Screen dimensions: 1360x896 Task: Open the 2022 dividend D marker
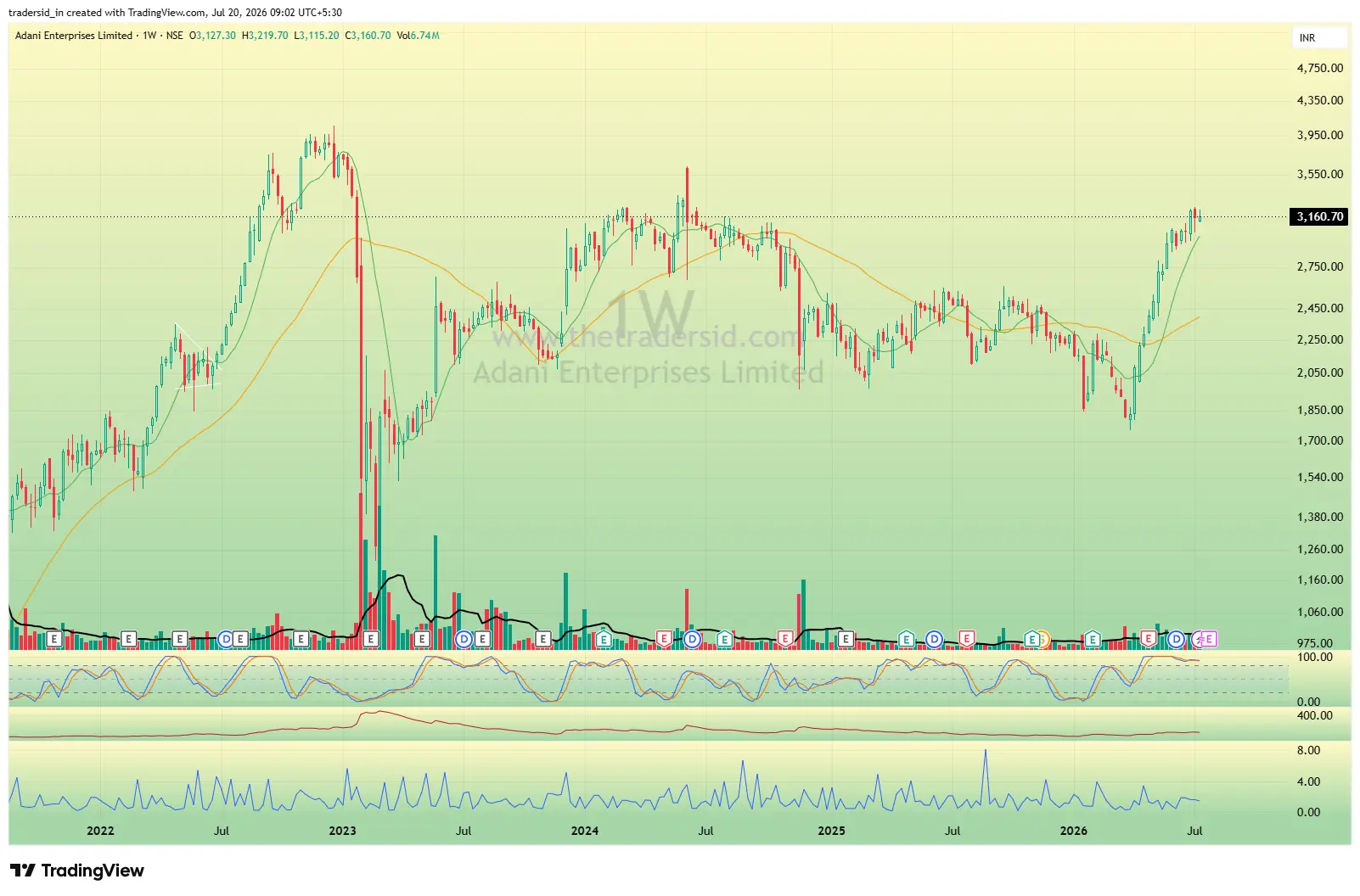(226, 639)
